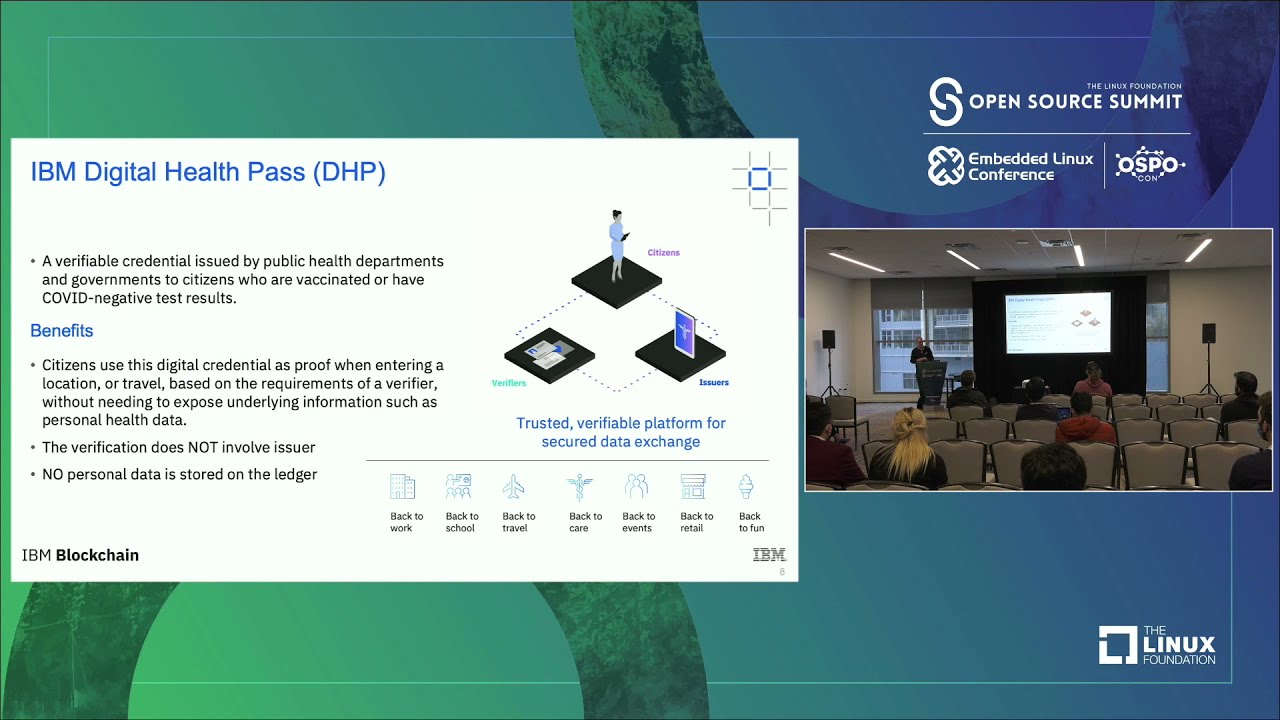Image resolution: width=1280 pixels, height=720 pixels.
Task: Click the slide title IBM Digital Health Pass (DHP)
Action: [x=208, y=172]
